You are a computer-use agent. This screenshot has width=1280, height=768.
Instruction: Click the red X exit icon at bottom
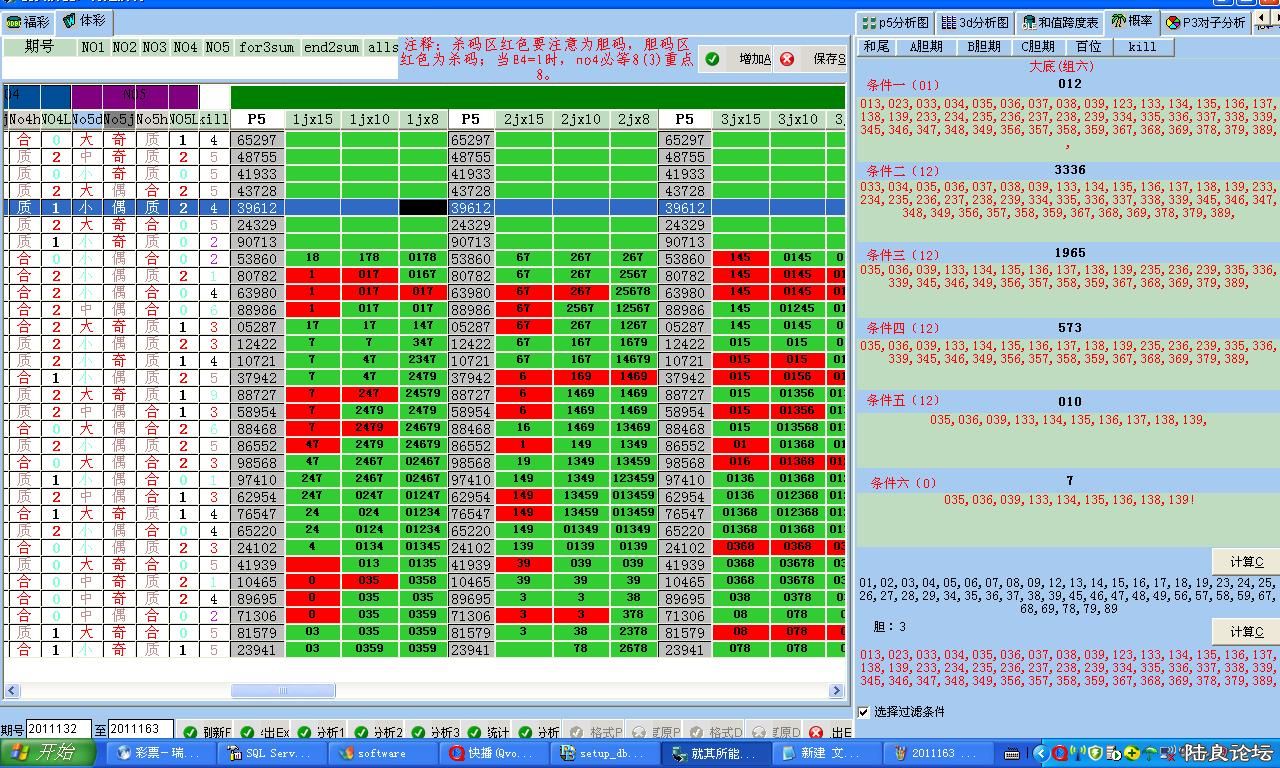(816, 732)
